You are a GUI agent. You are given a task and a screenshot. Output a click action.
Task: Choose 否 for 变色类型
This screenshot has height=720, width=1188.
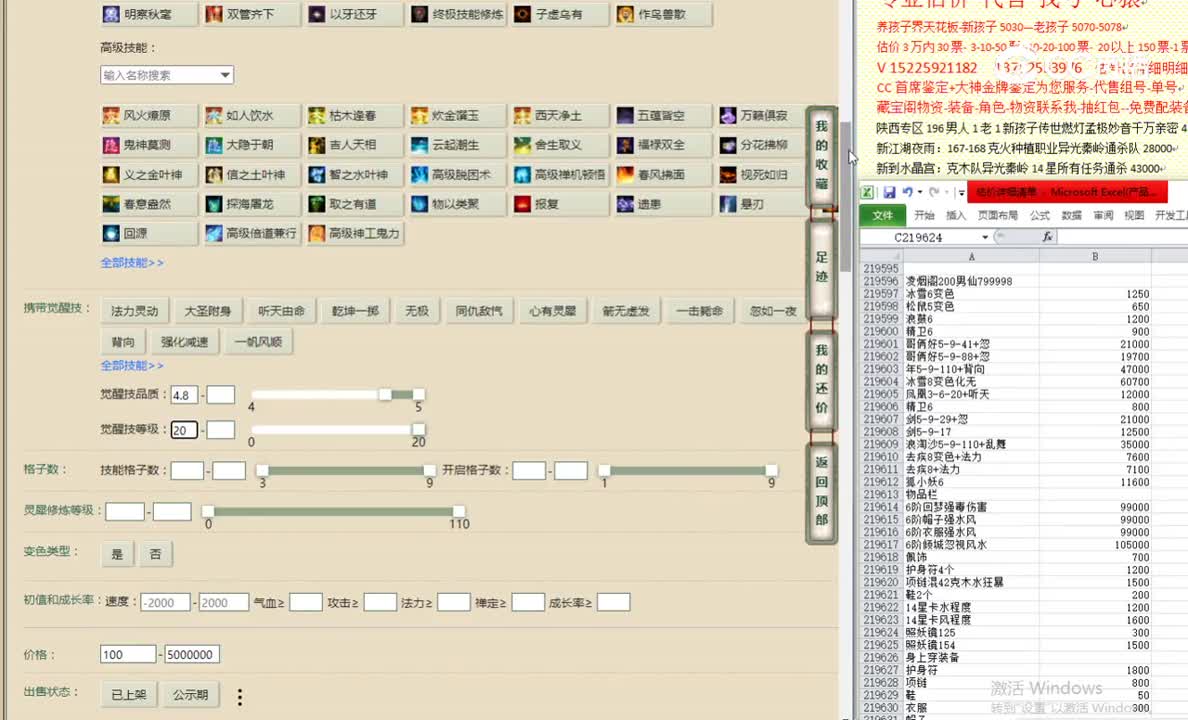pos(155,554)
